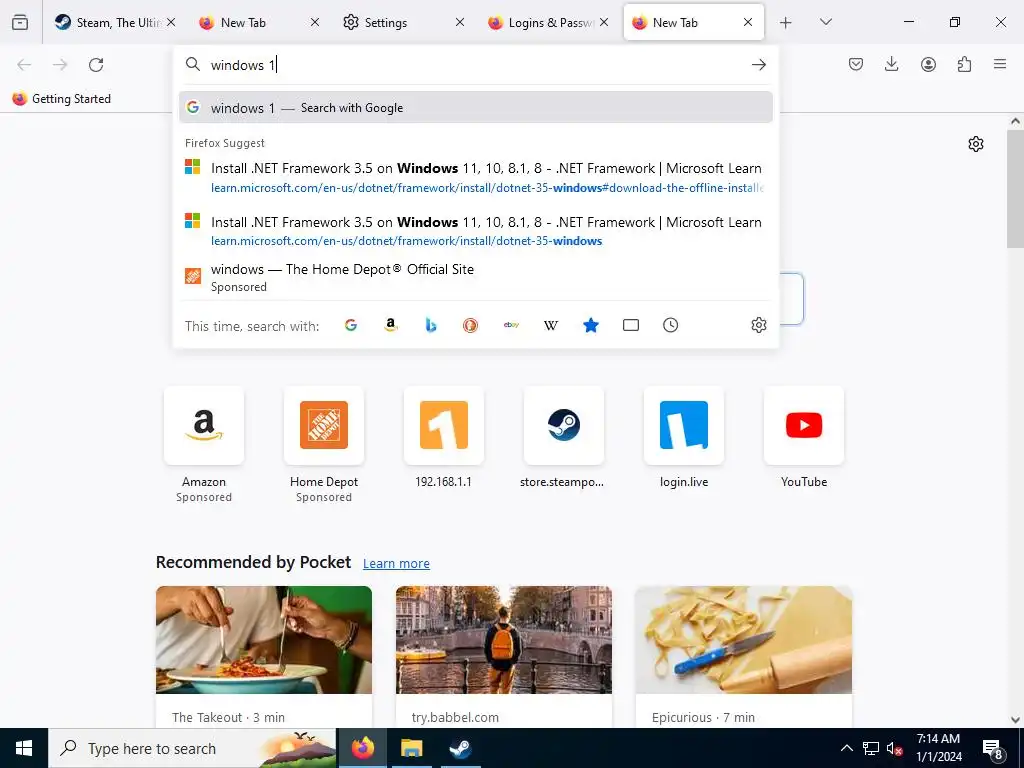Click the back navigation arrow
The image size is (1024, 768).
(x=24, y=64)
